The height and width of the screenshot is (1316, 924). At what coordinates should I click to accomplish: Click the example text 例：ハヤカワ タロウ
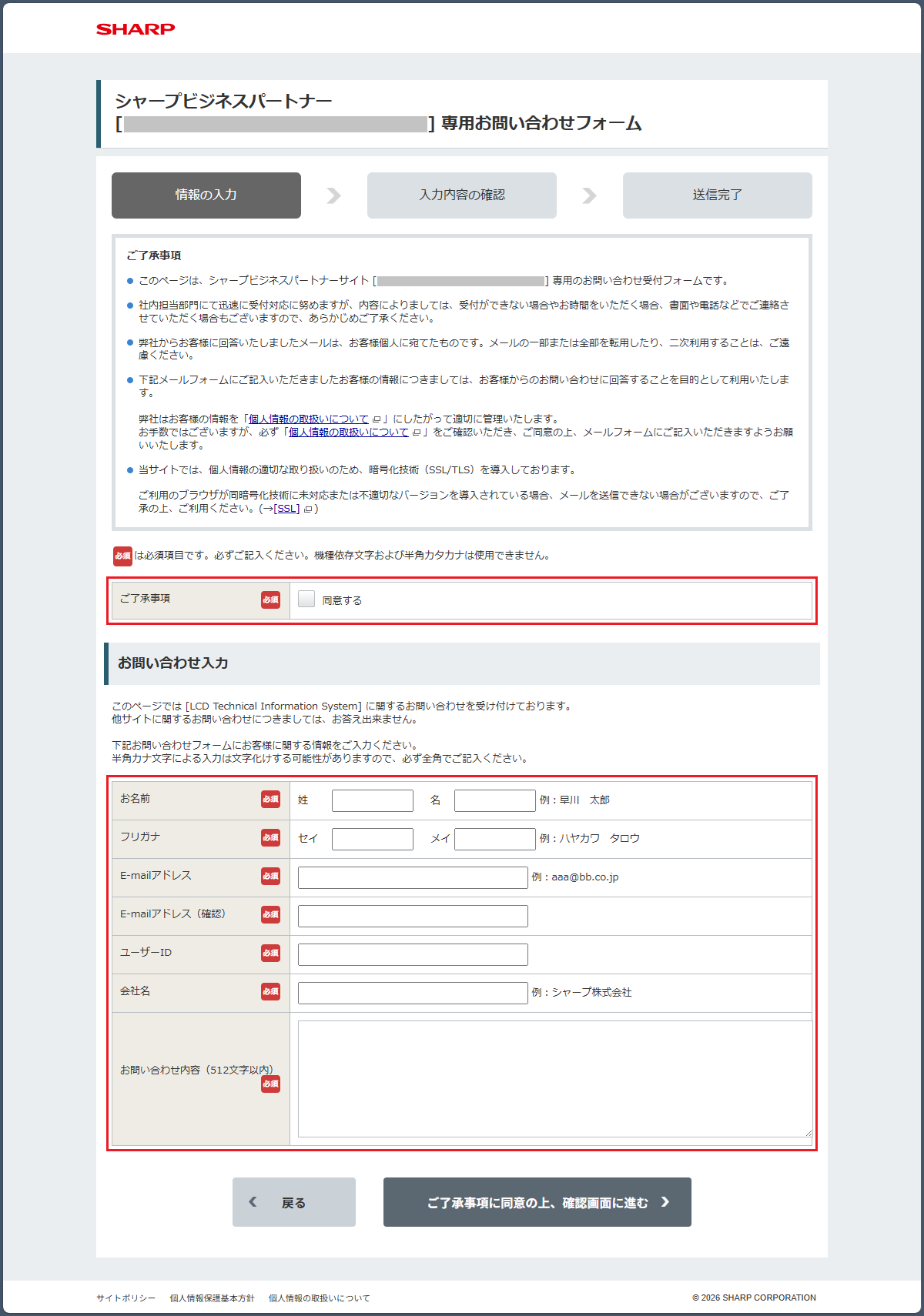pos(590,839)
